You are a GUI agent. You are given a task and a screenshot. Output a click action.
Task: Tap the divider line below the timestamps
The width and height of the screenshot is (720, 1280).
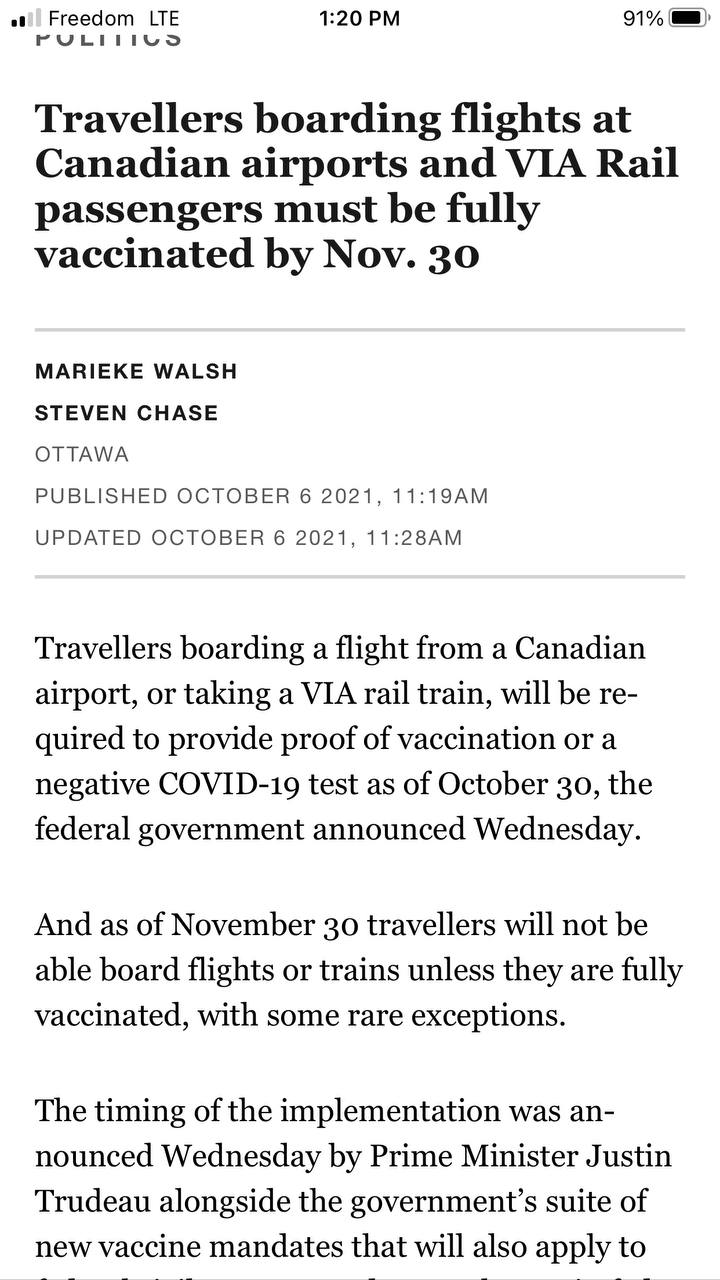click(360, 577)
